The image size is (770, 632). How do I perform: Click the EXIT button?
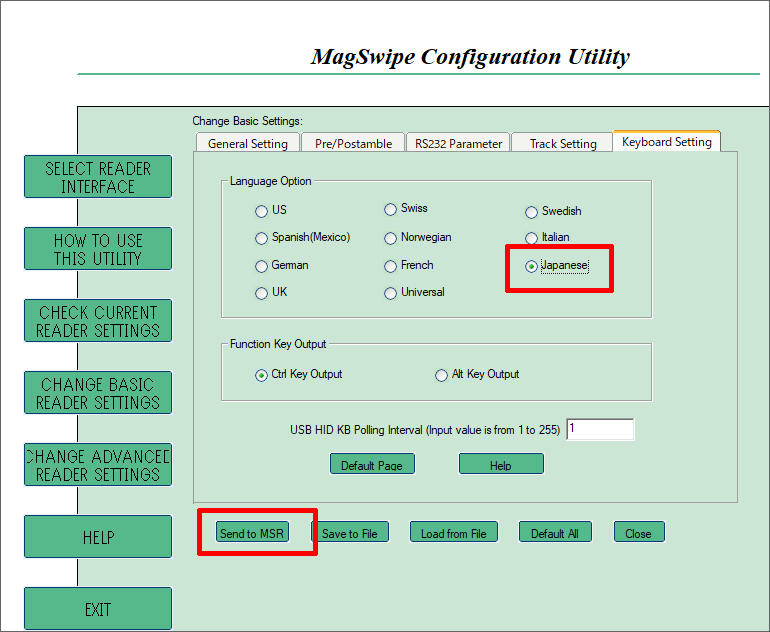(98, 609)
